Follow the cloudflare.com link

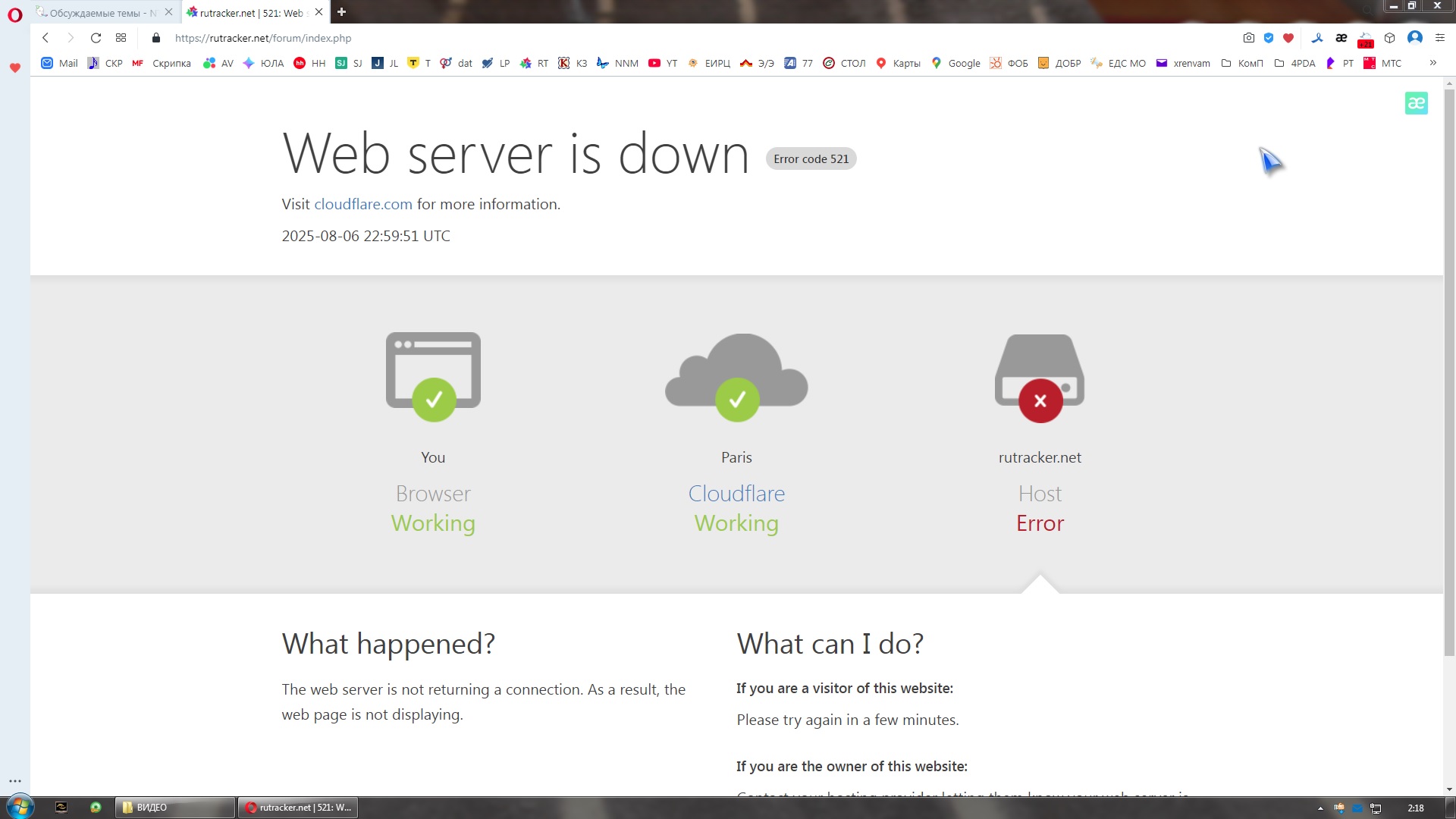[x=363, y=204]
